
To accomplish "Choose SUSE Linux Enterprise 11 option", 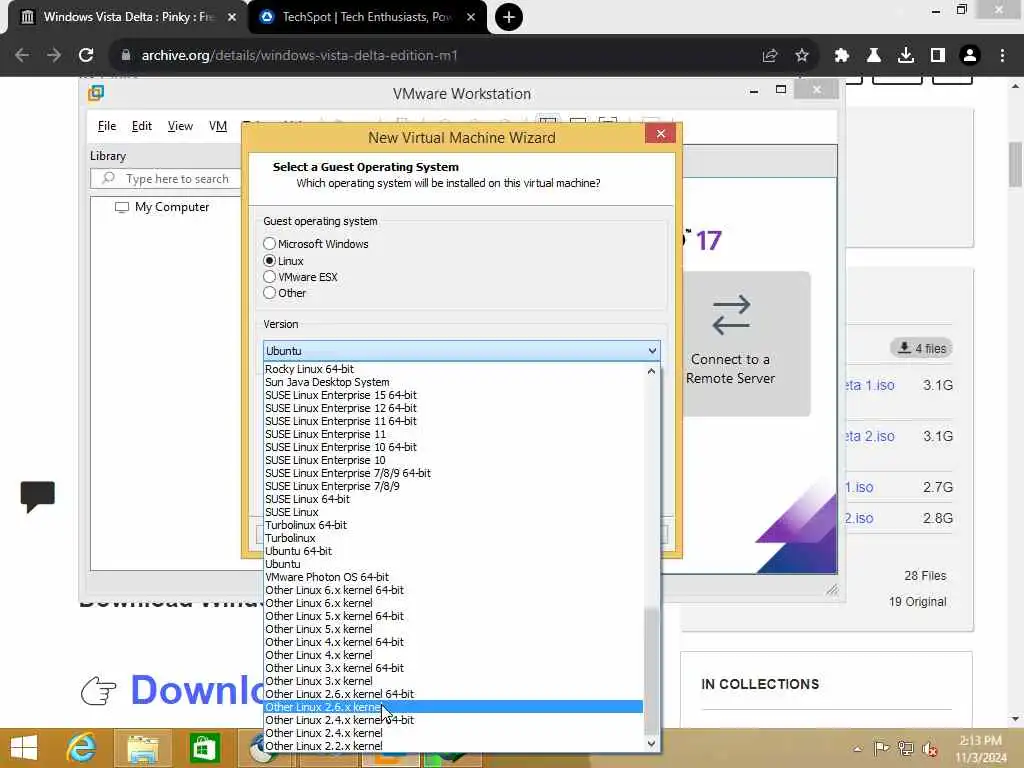I will point(453,434).
